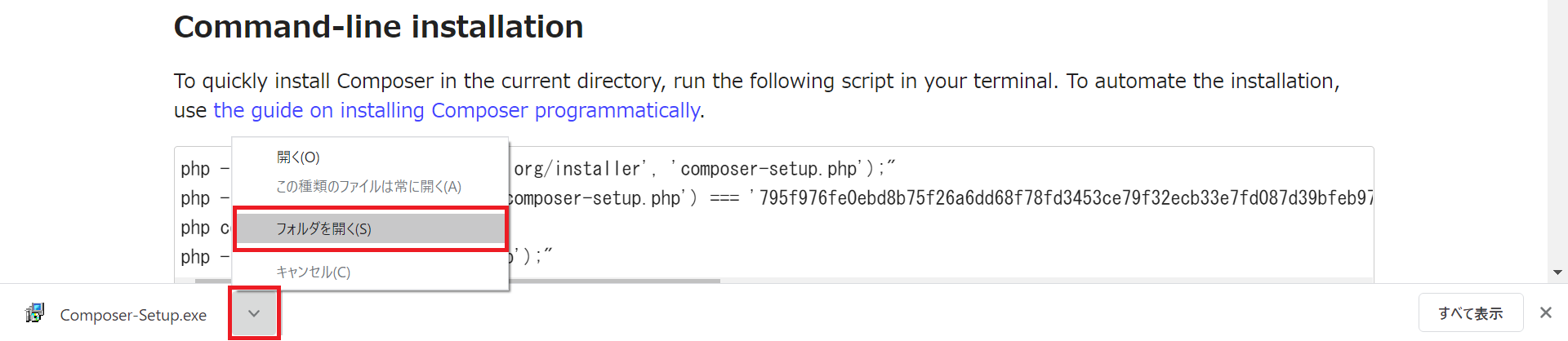Click the Composer-Setup.exe installer icon

[34, 313]
